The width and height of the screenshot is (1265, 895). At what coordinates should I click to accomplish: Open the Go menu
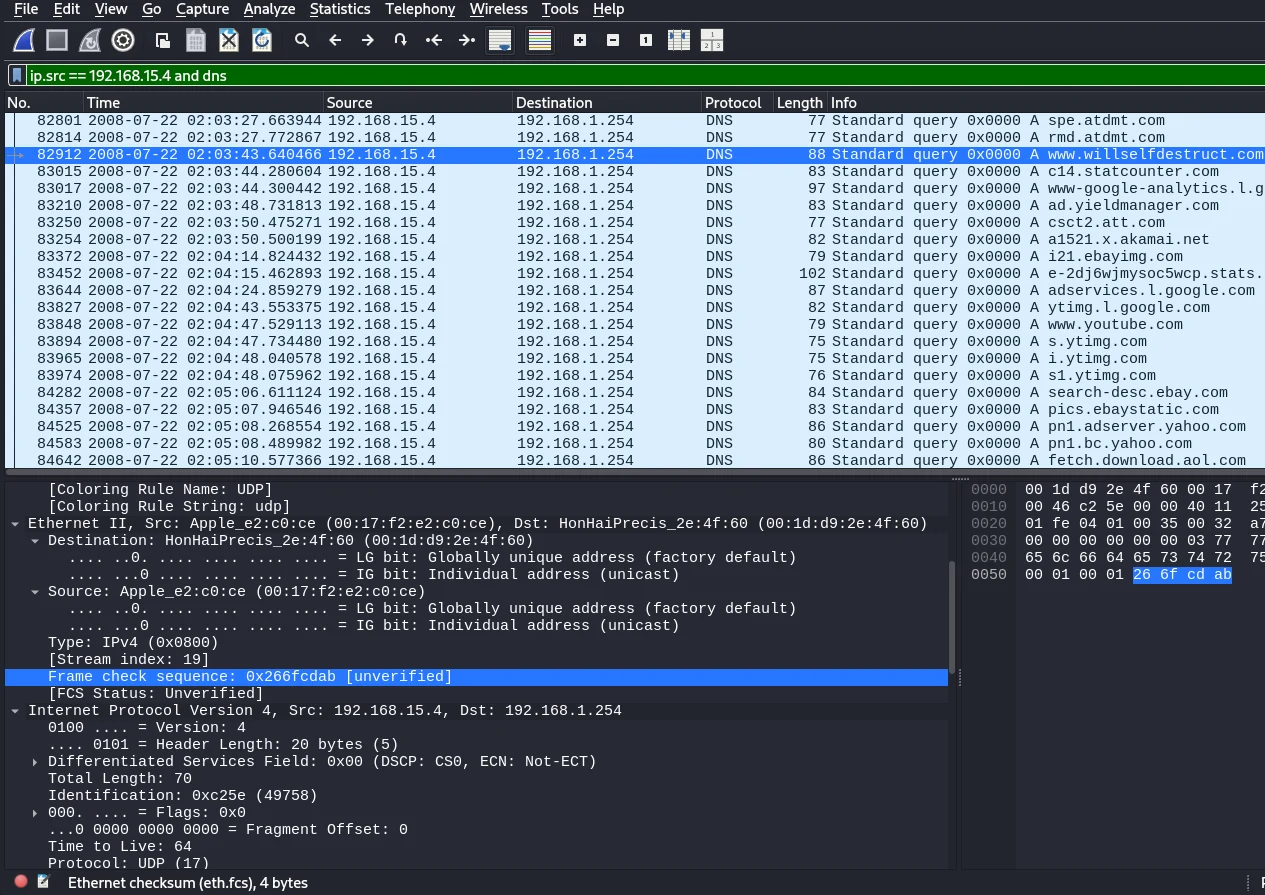point(152,9)
